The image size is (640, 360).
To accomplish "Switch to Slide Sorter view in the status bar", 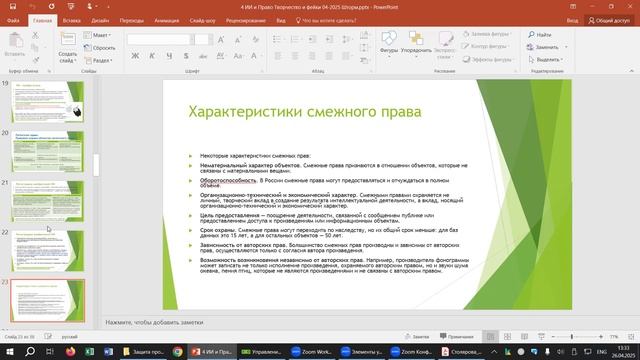I will [507, 337].
